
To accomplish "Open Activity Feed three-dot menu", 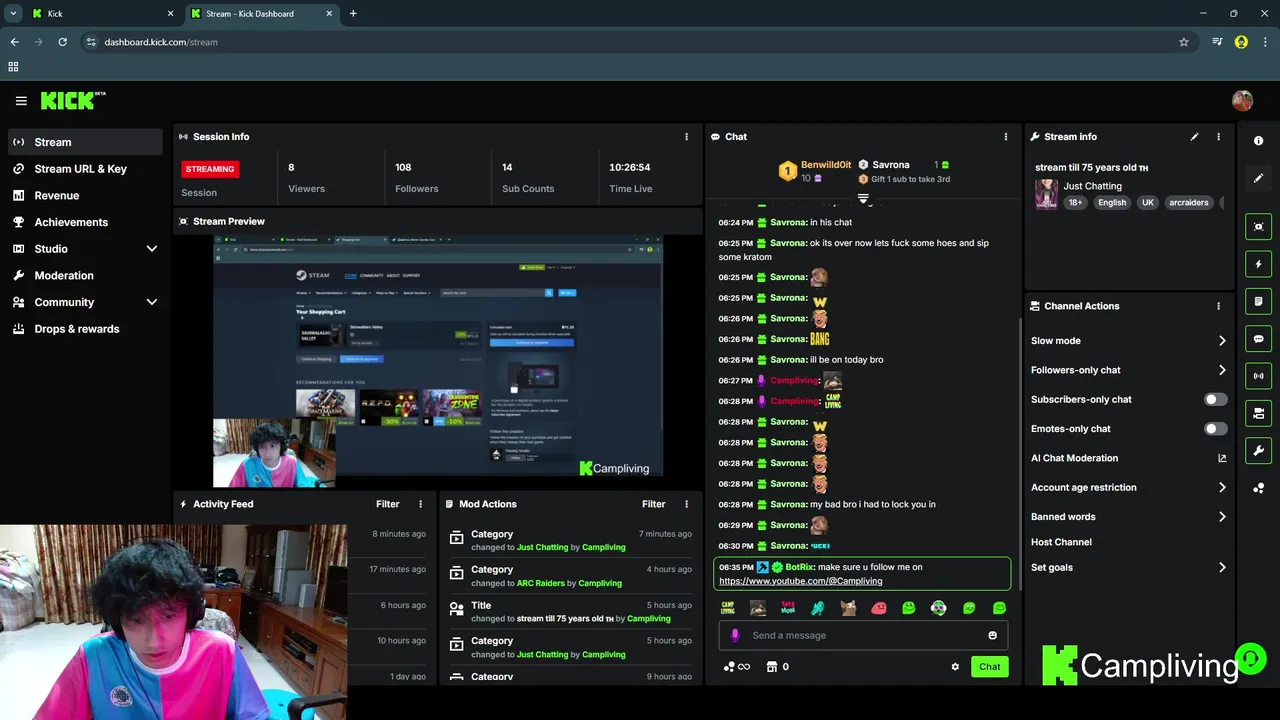I will 420,504.
